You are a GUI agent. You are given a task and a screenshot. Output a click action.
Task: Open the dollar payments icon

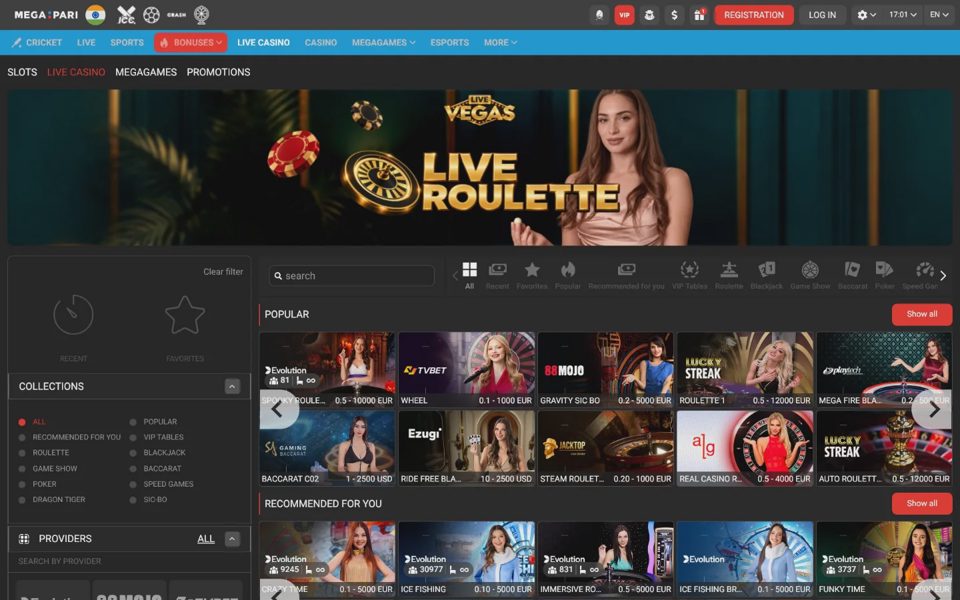[x=674, y=15]
